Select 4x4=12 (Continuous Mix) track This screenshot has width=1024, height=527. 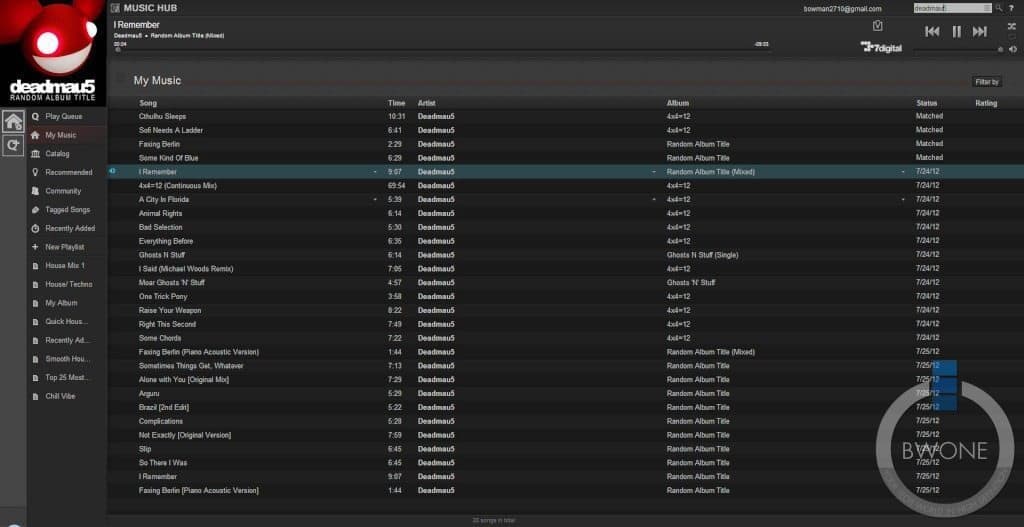[178, 185]
